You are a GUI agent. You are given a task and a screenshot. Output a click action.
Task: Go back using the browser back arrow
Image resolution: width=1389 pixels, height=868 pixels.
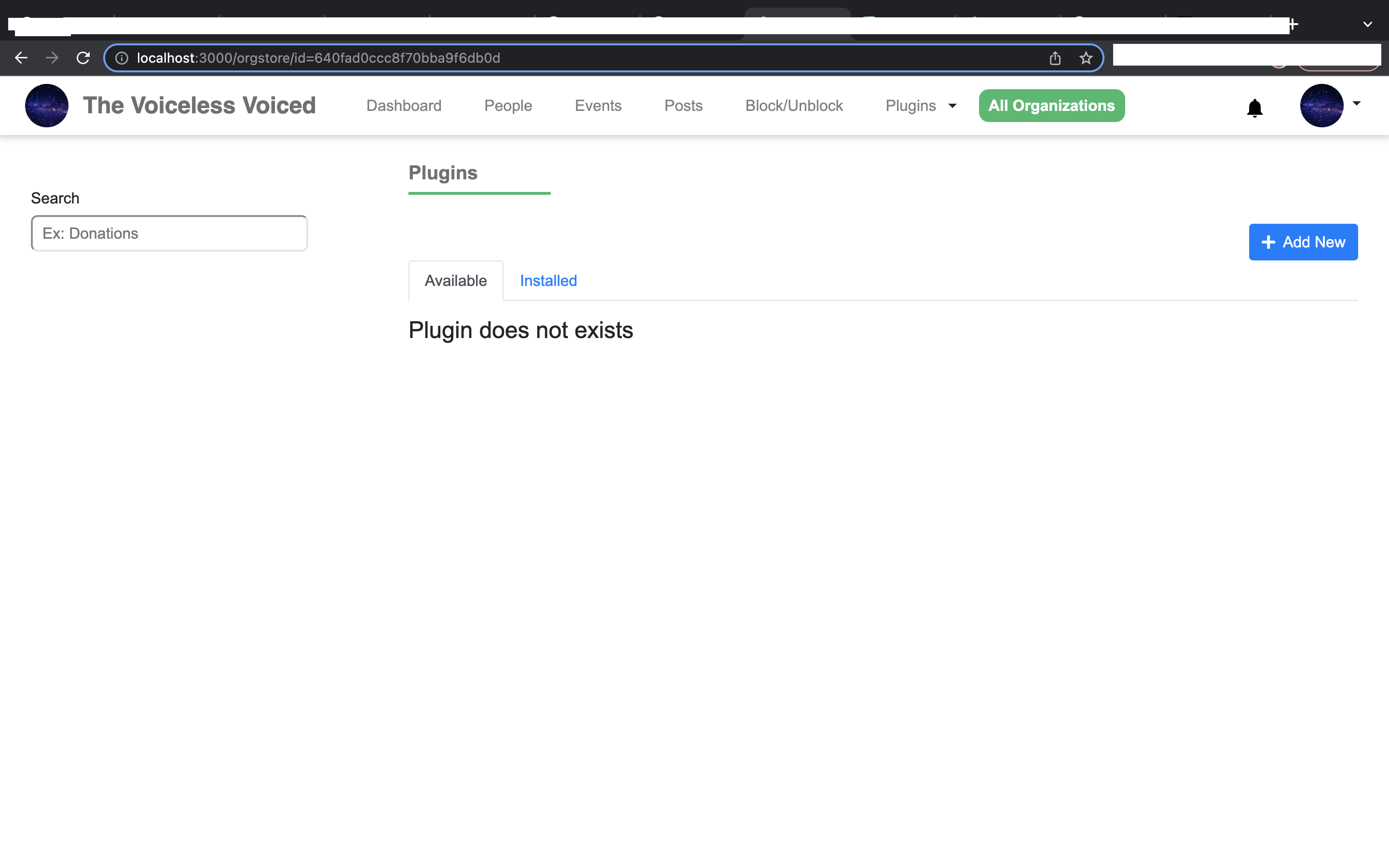click(x=21, y=57)
